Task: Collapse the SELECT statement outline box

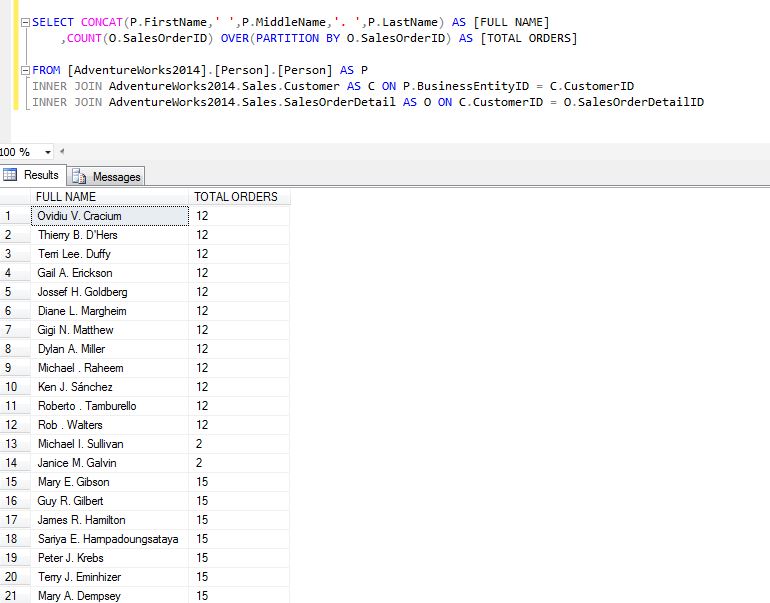Action: pos(26,23)
